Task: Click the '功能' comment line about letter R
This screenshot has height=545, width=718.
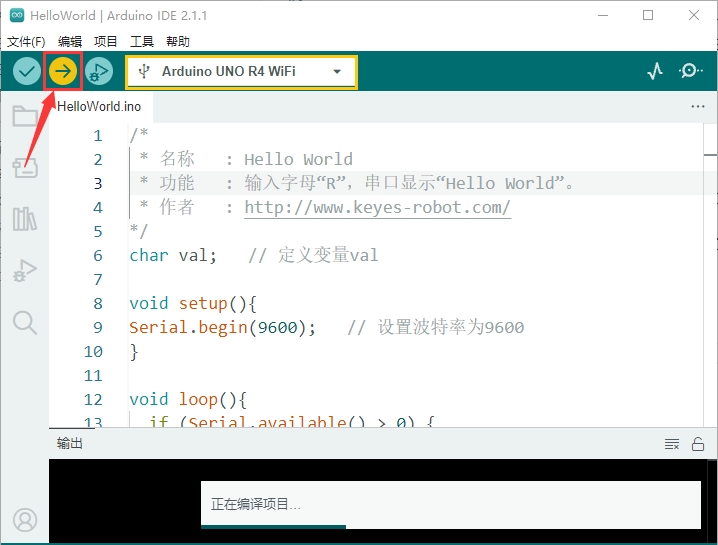Action: [x=356, y=183]
